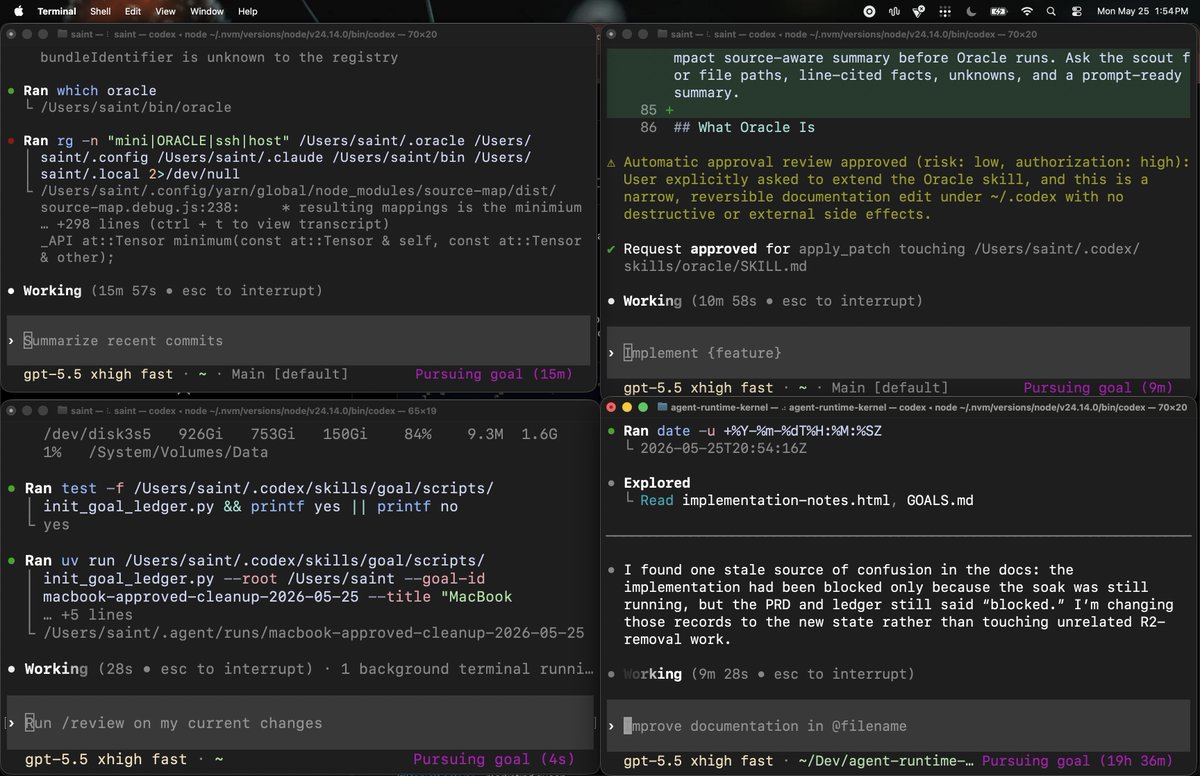Click 'Read implementation-notes.html, GOALS.md' line
This screenshot has width=1200, height=776.
[806, 500]
